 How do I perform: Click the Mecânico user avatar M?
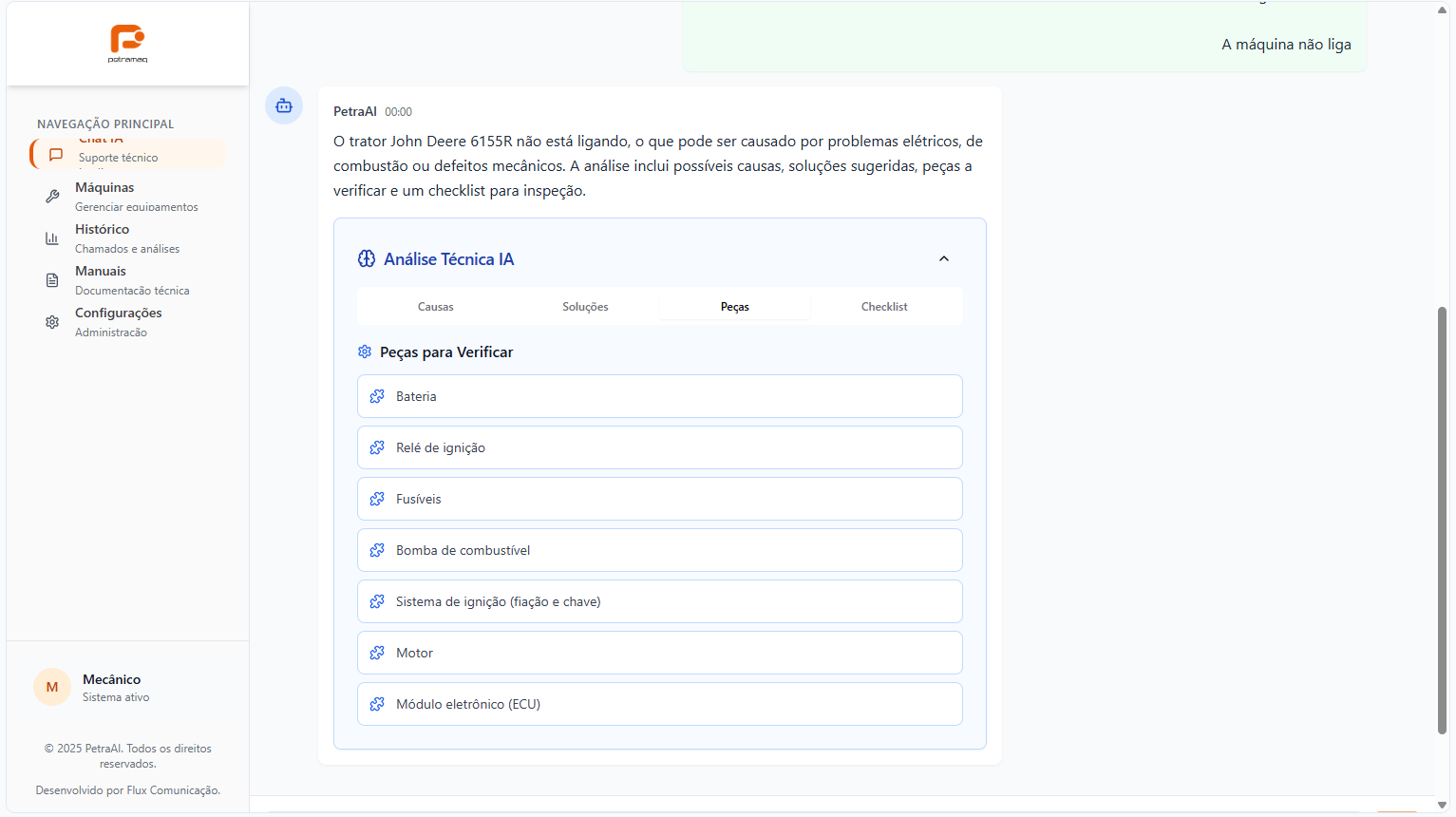tap(52, 687)
